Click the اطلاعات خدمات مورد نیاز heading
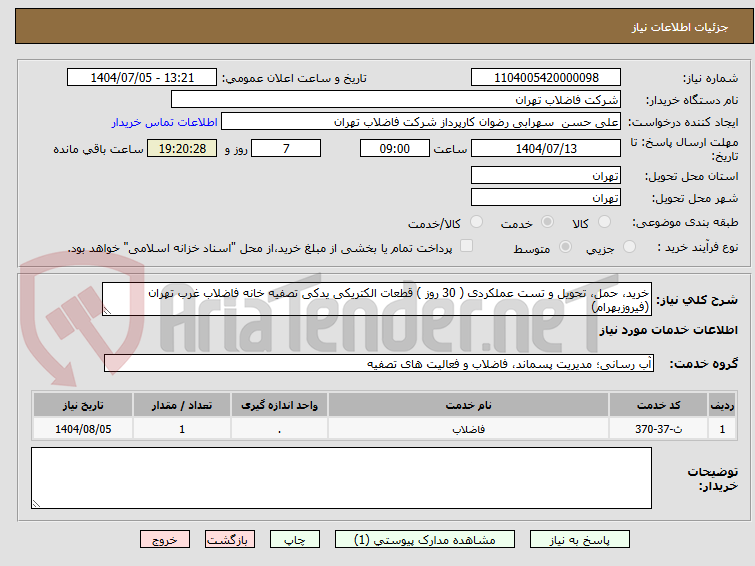Viewport: 755px width, 566px height. pos(668,330)
